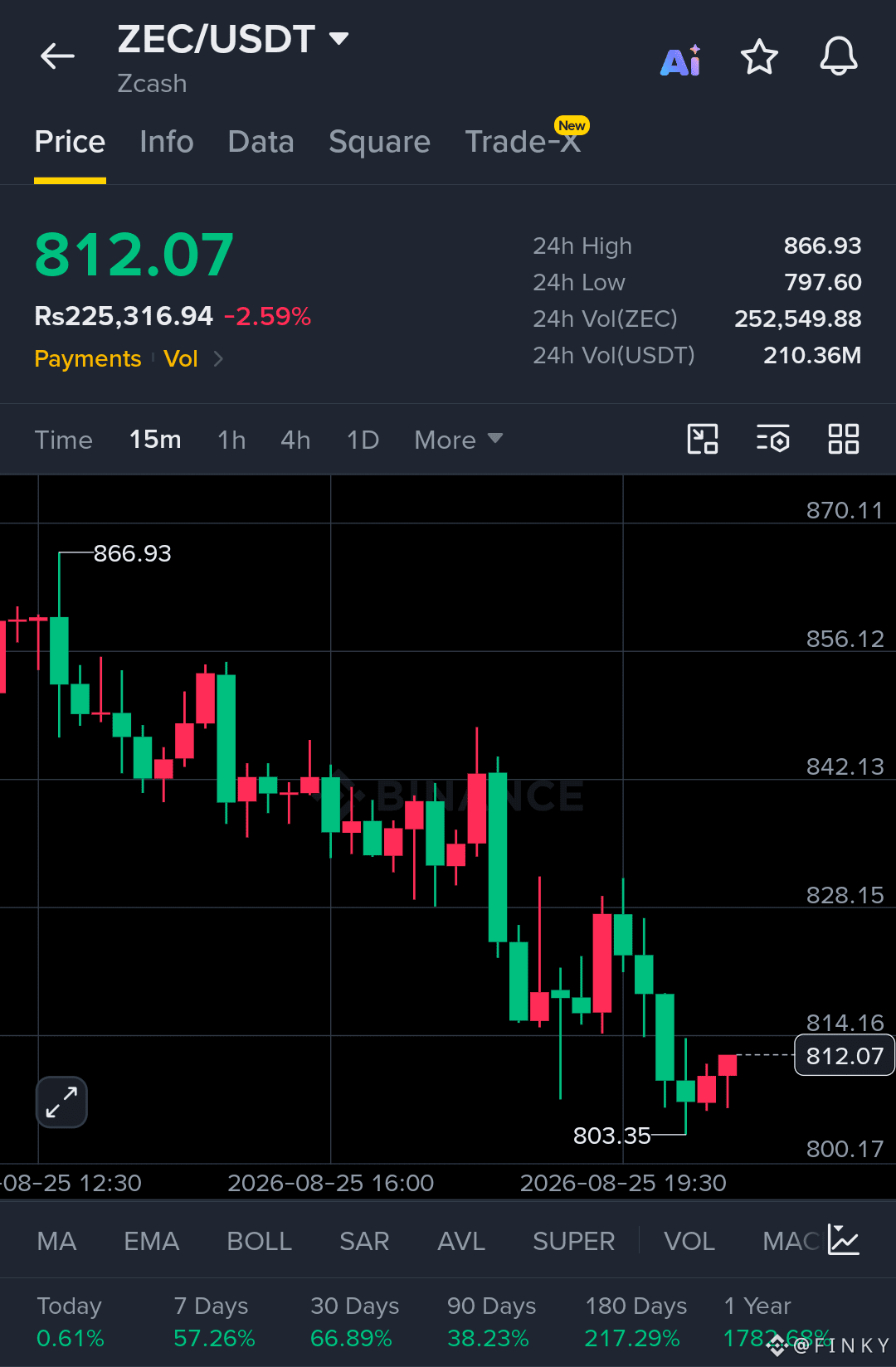Tap the Rs225,316.94 converted price
The image size is (896, 1367).
[x=124, y=316]
